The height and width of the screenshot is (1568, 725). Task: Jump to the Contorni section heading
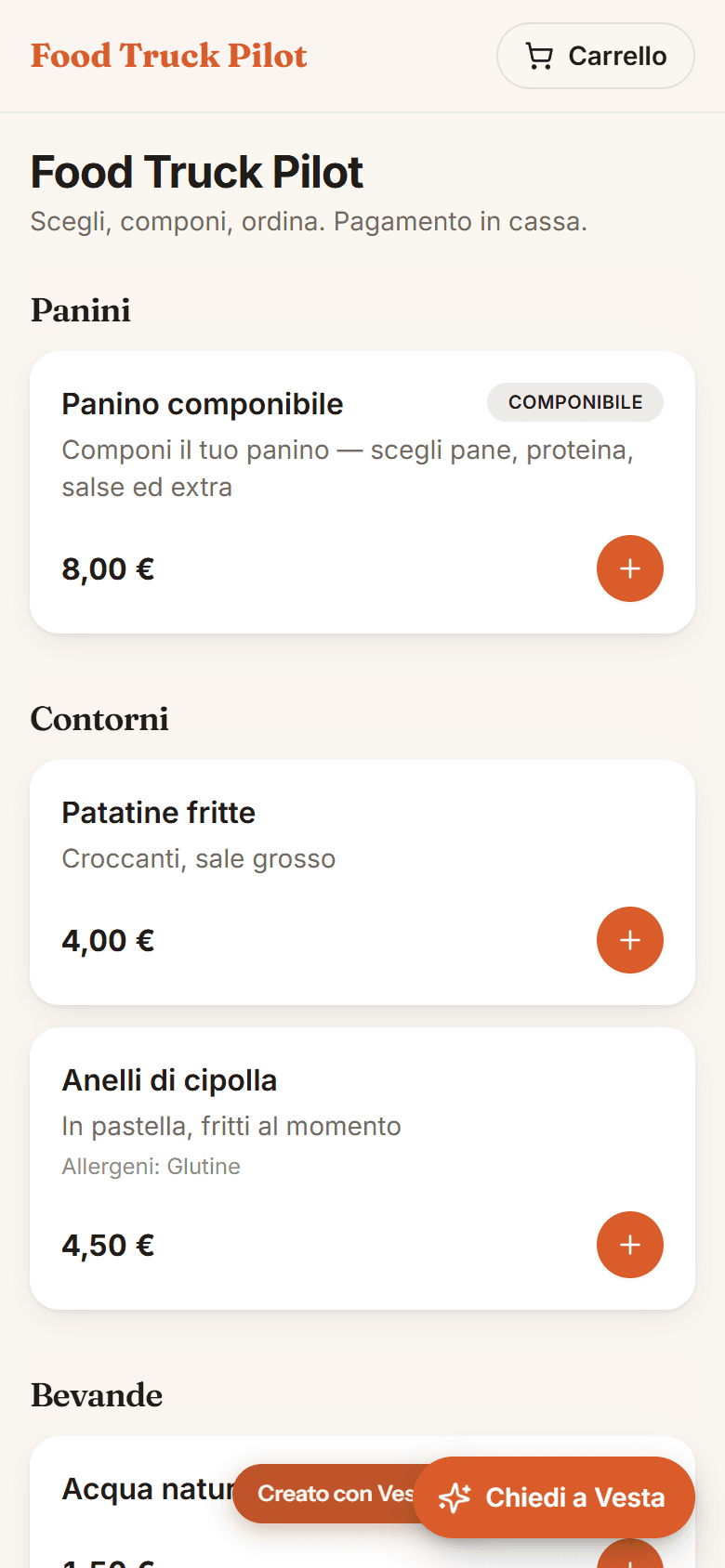(99, 719)
